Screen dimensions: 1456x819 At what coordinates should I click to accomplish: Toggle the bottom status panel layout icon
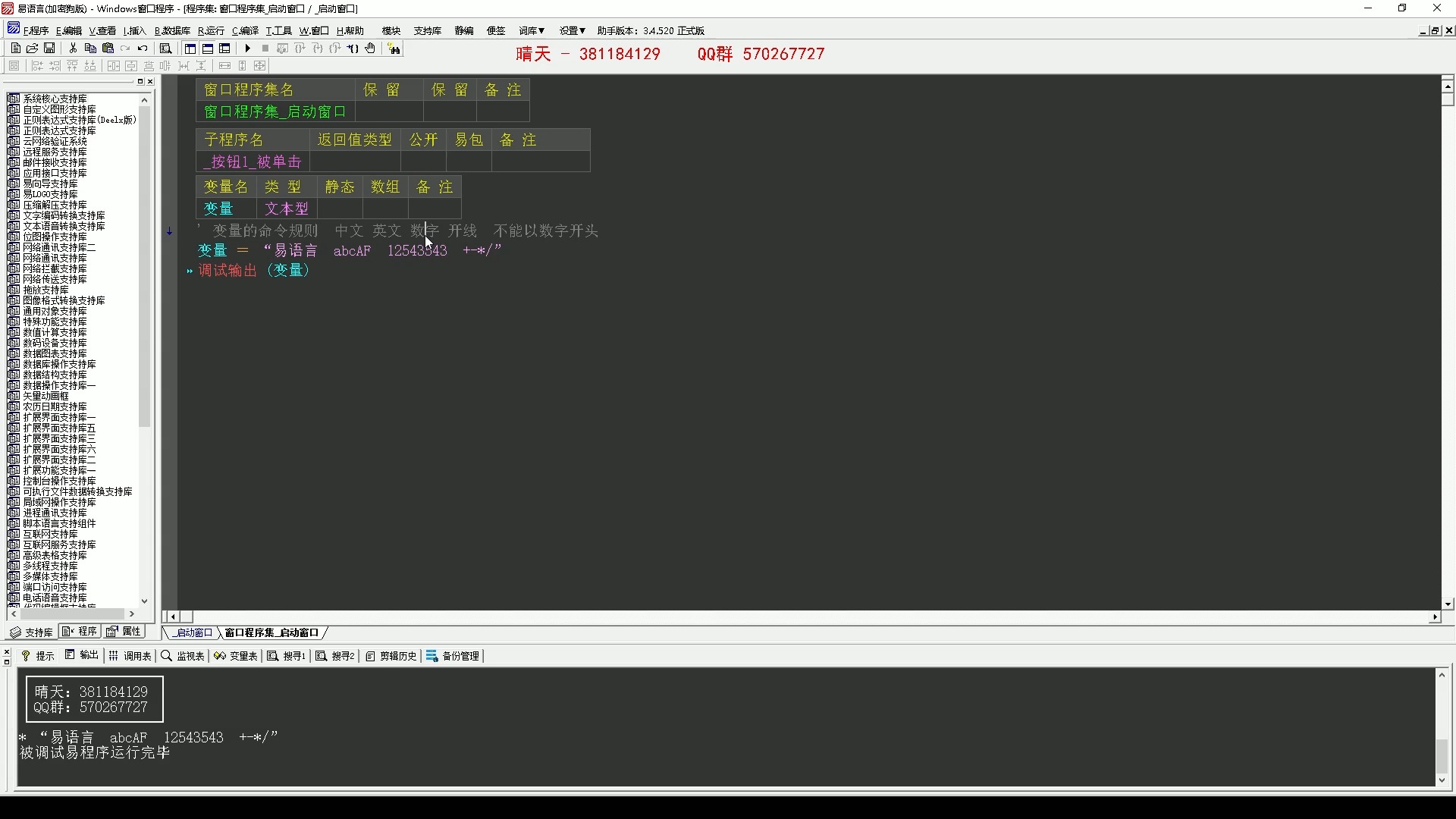coord(208,48)
